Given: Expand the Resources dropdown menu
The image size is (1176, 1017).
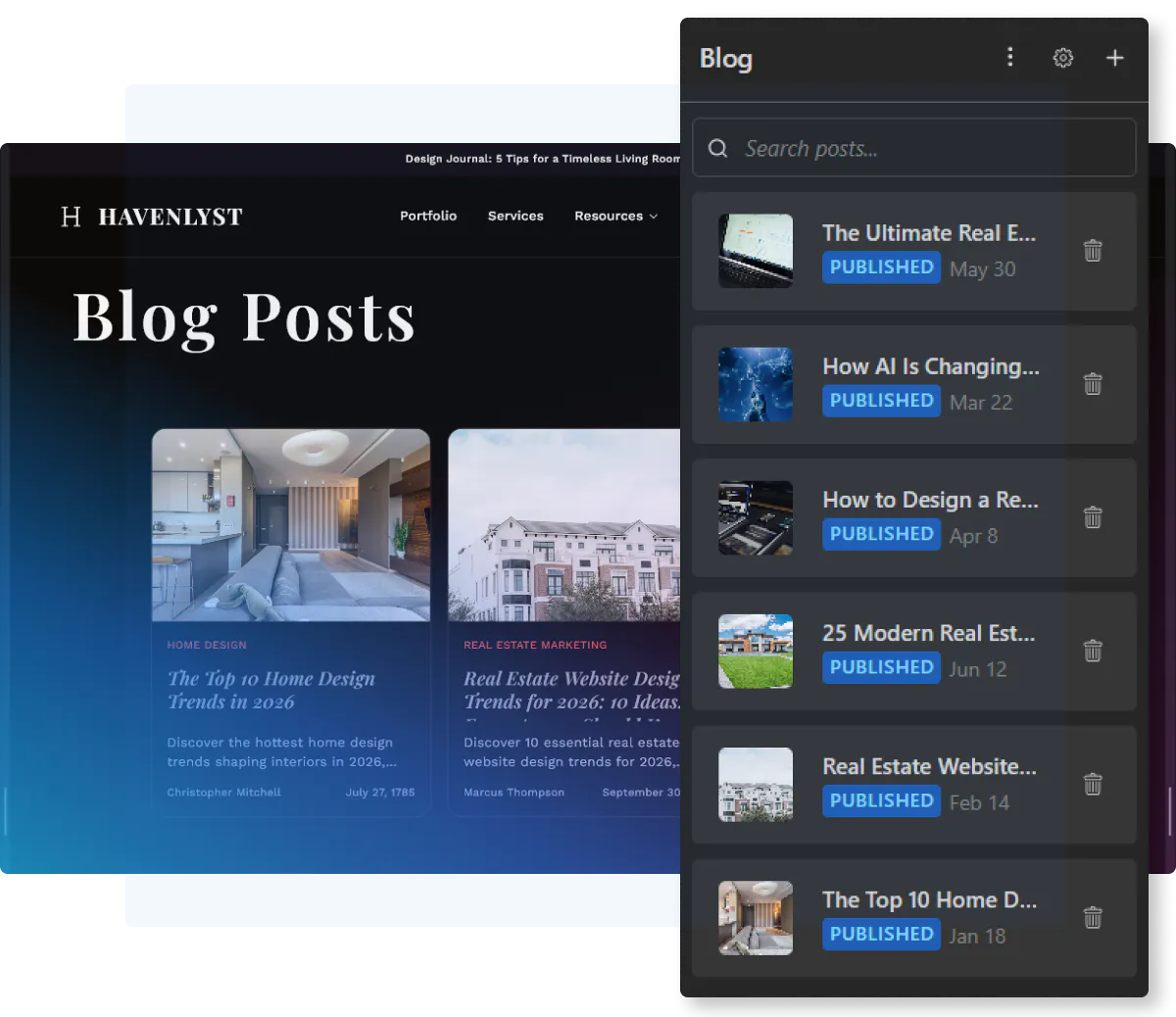Looking at the screenshot, I should [x=615, y=216].
